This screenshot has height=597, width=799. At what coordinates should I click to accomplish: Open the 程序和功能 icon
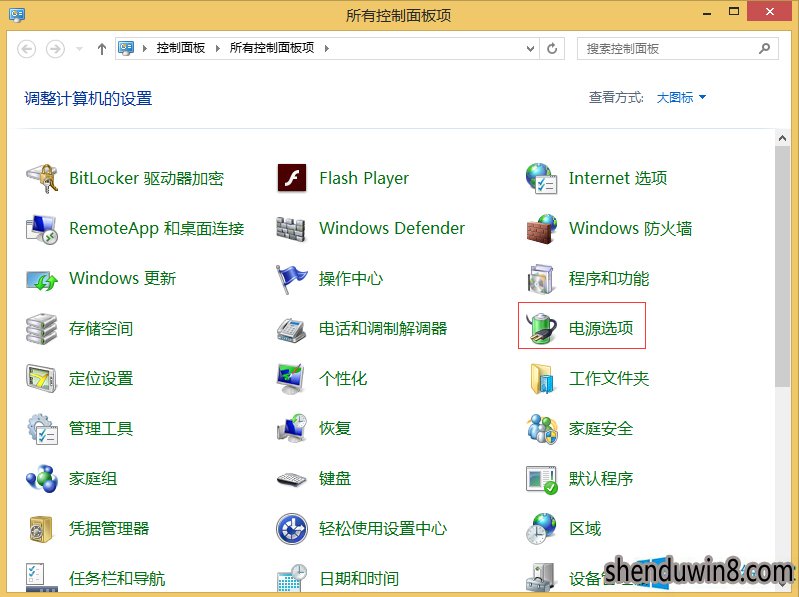click(x=541, y=279)
